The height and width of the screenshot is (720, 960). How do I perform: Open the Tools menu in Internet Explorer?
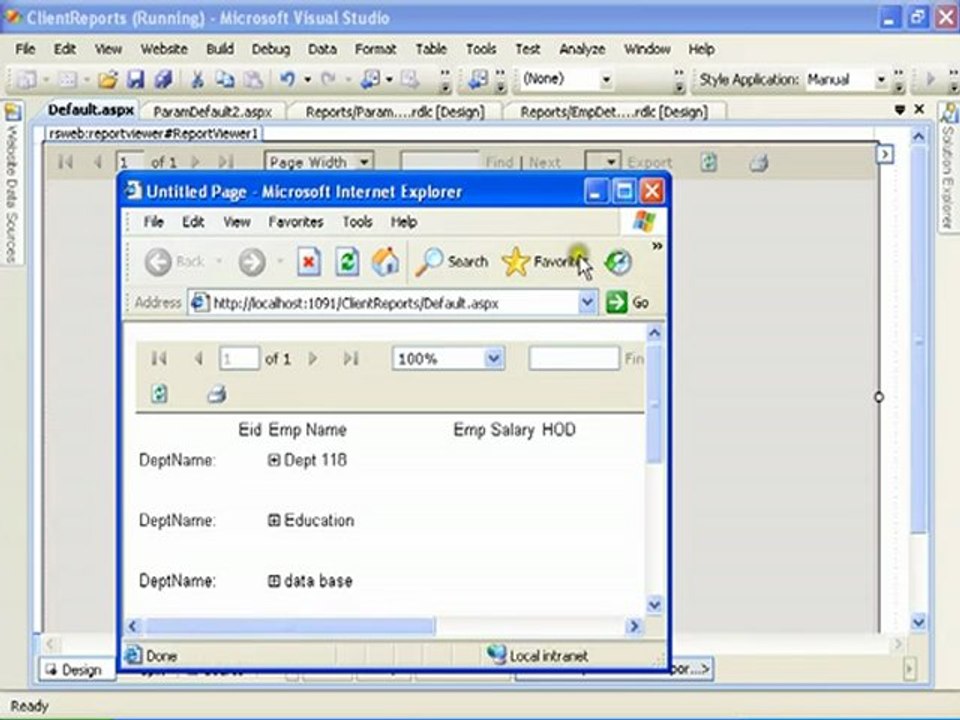point(357,222)
